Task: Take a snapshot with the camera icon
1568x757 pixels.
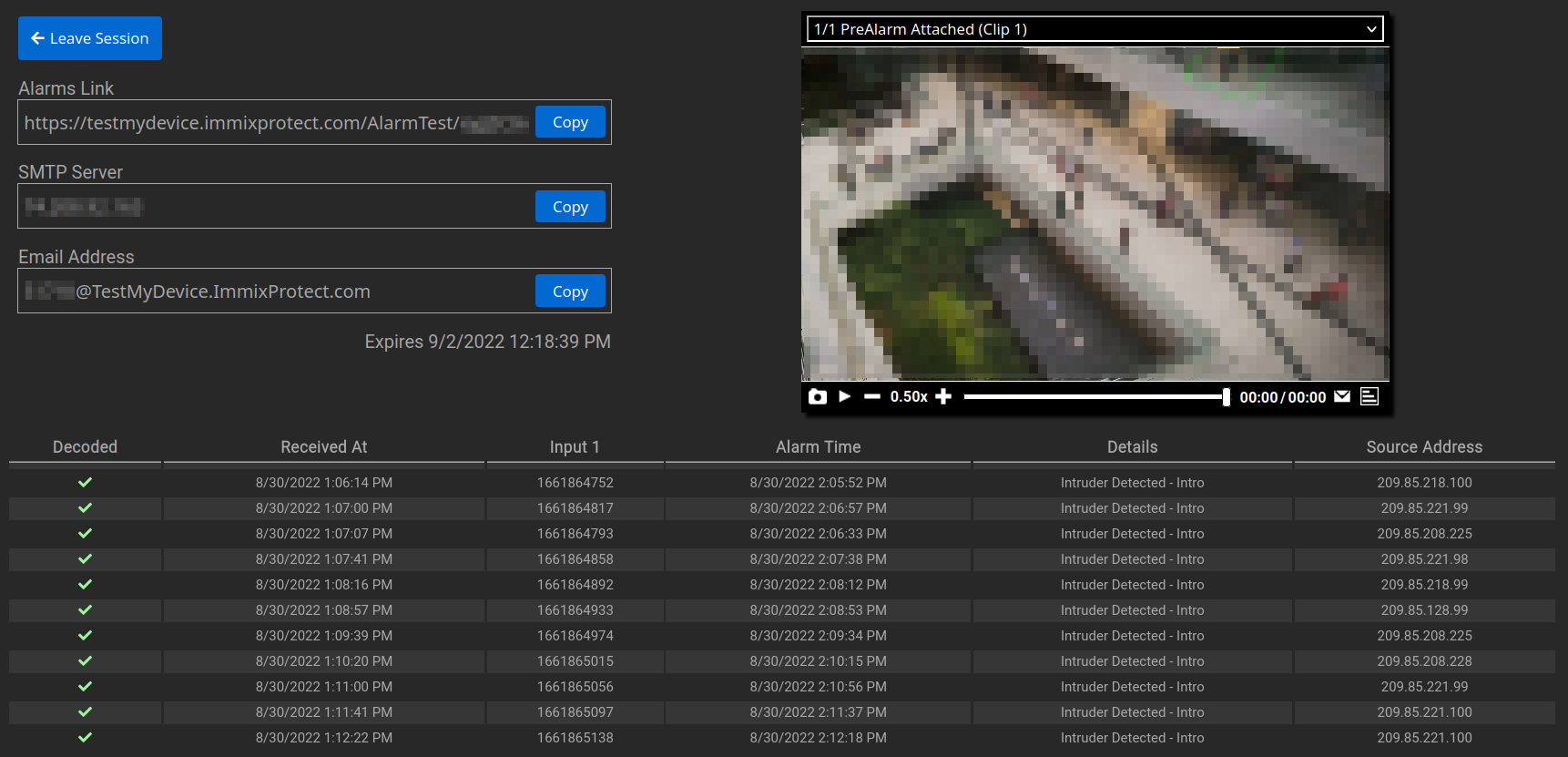Action: click(x=818, y=396)
